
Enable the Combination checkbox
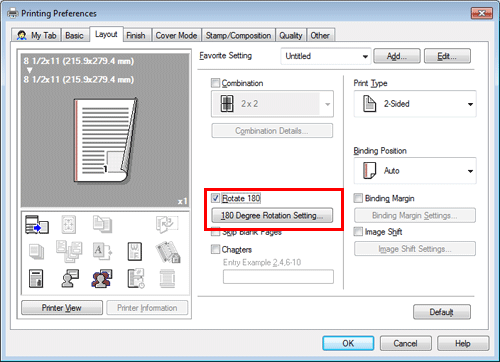click(216, 83)
